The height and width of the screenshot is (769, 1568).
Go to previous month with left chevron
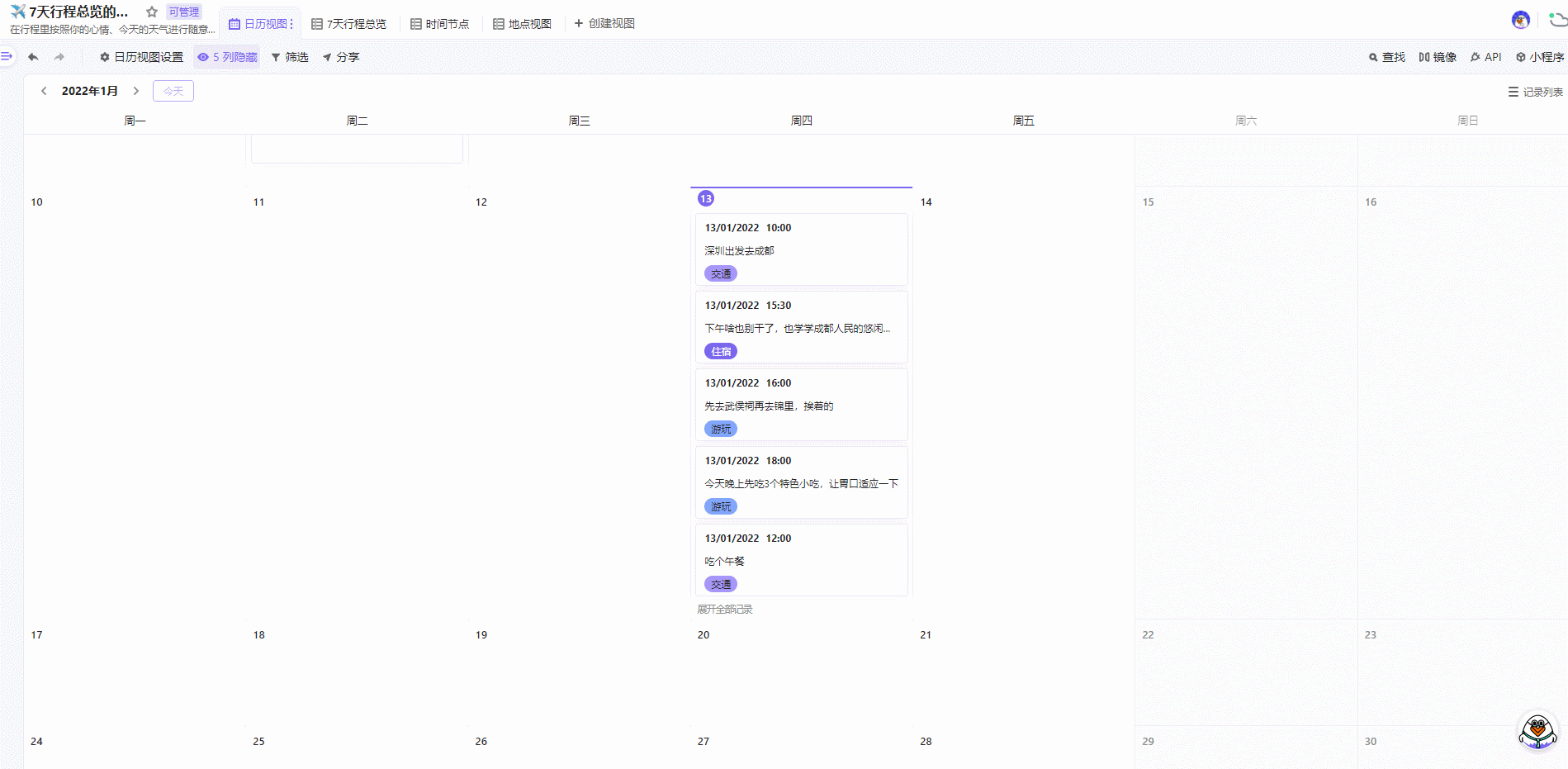[x=44, y=91]
